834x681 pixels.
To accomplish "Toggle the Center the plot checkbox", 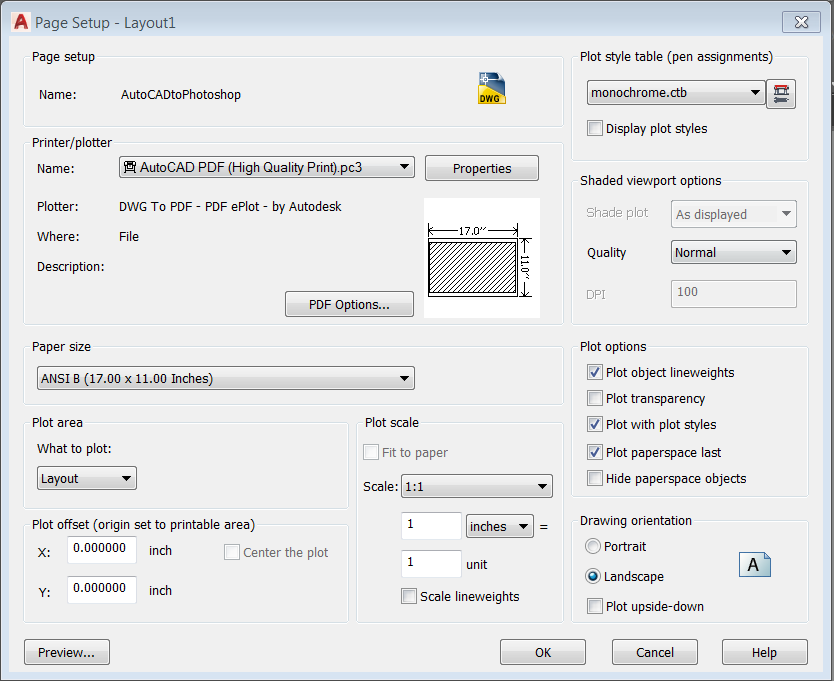I will (x=231, y=552).
